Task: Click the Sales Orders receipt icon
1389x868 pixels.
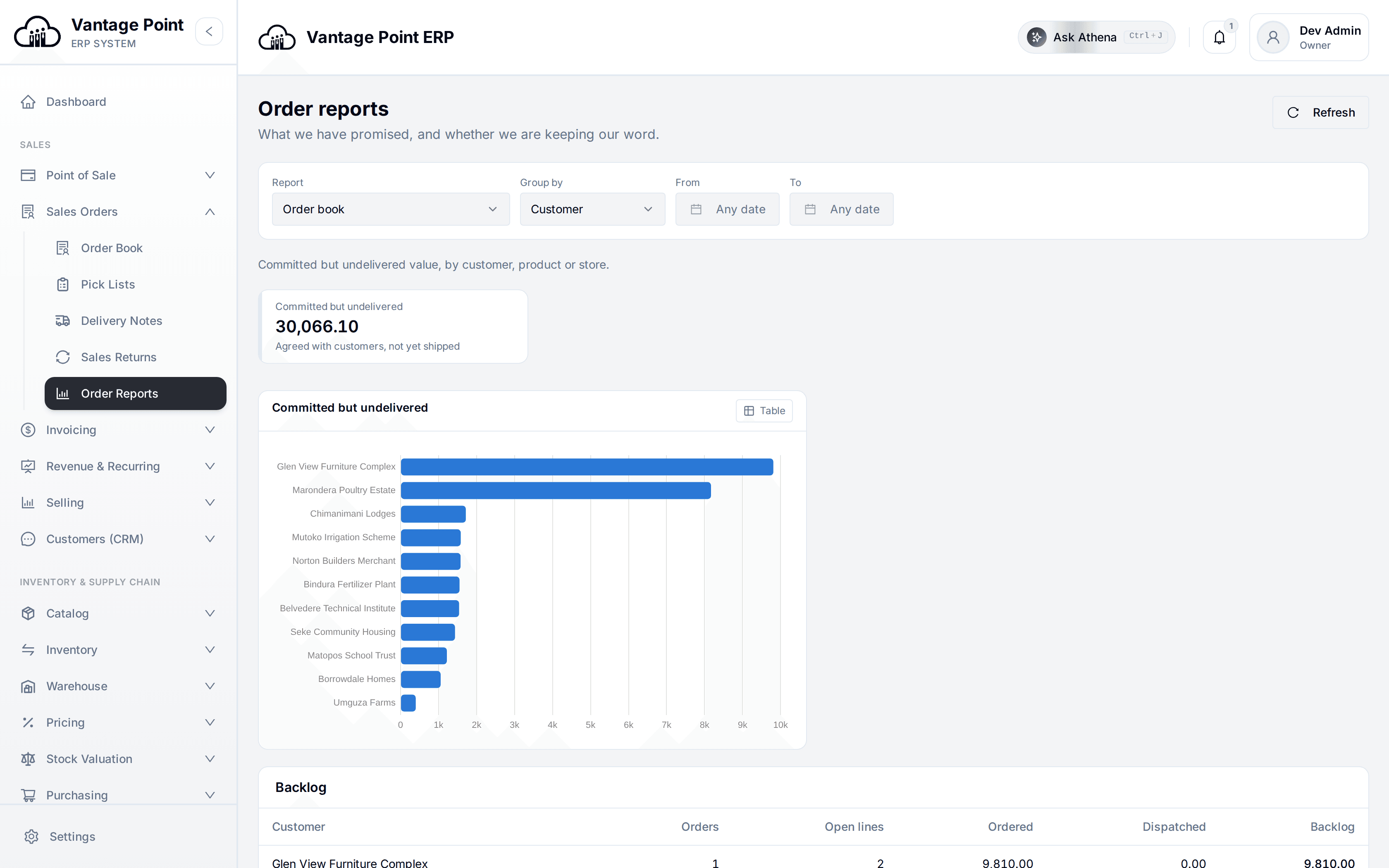Action: coord(28,212)
